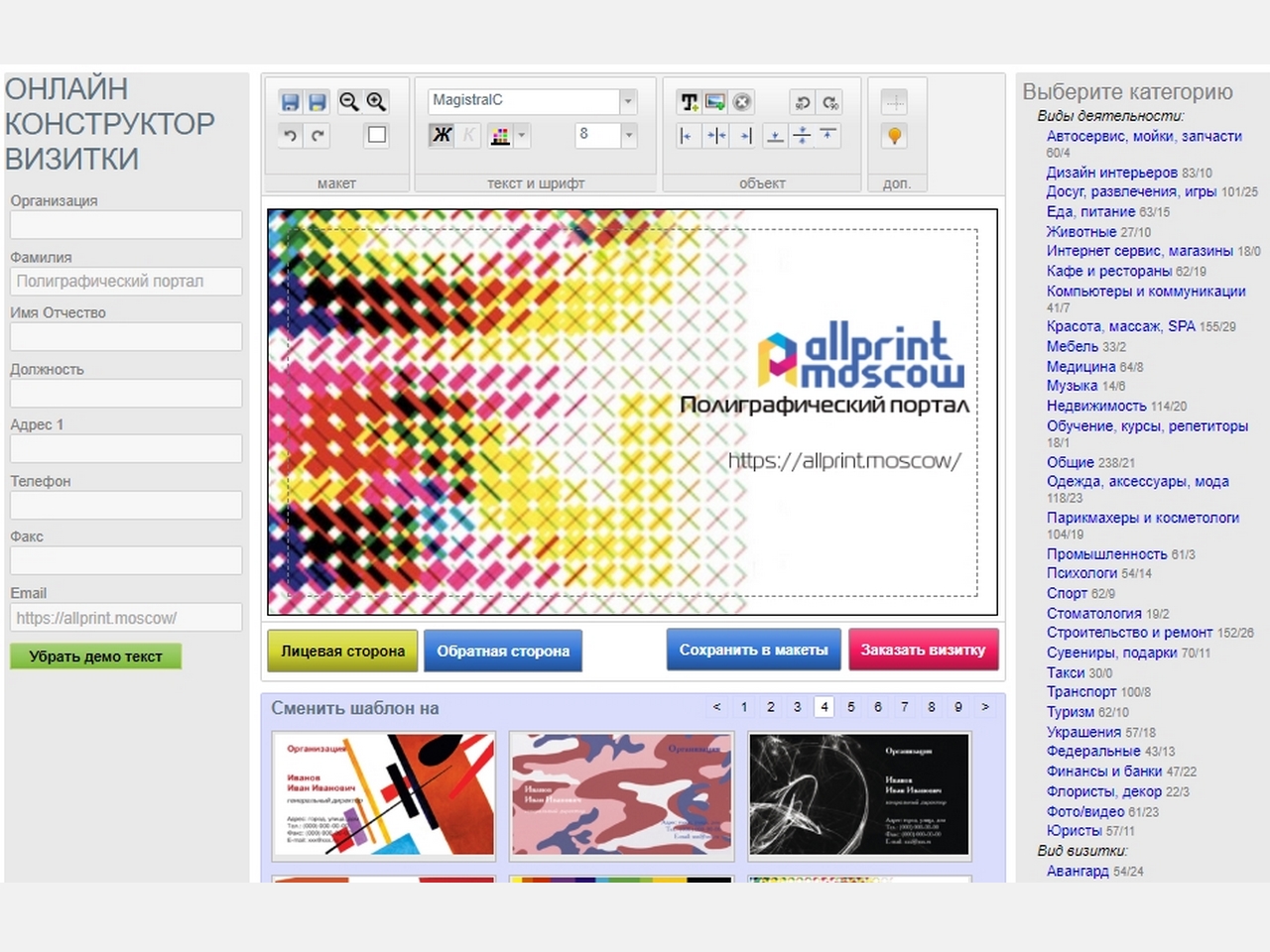This screenshot has height=952, width=1270.
Task: Open the Спорт category
Action: pos(1067,593)
